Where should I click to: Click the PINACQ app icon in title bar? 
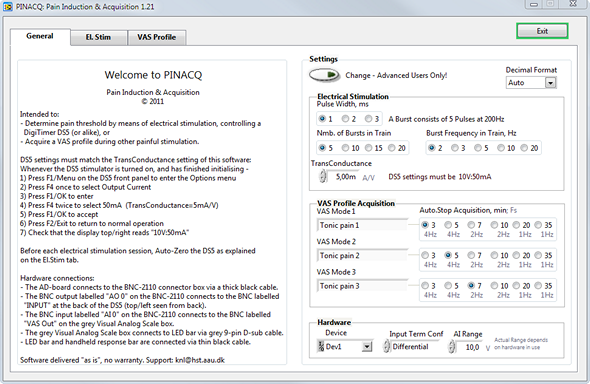pos(8,6)
